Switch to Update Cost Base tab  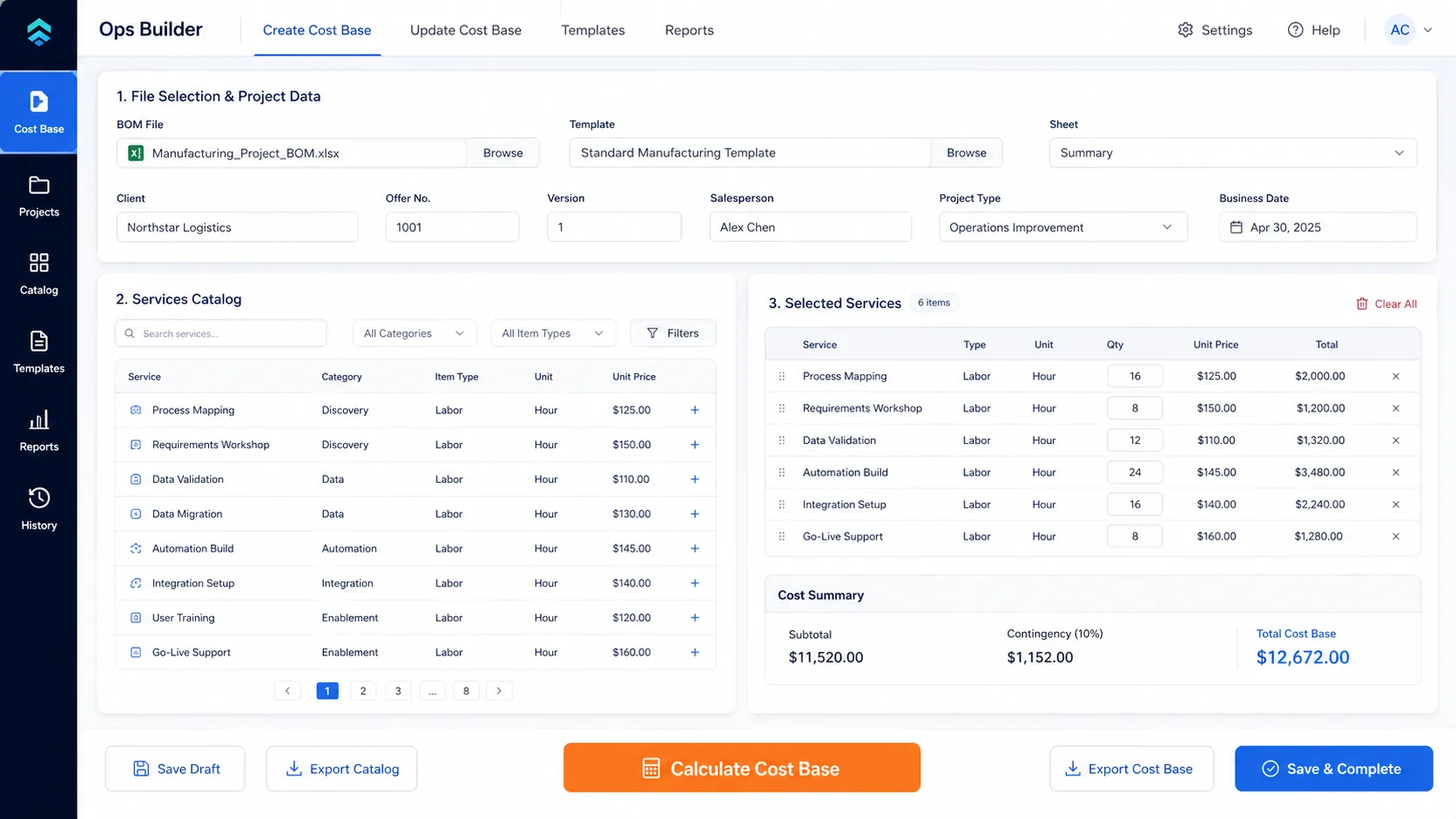tap(466, 30)
